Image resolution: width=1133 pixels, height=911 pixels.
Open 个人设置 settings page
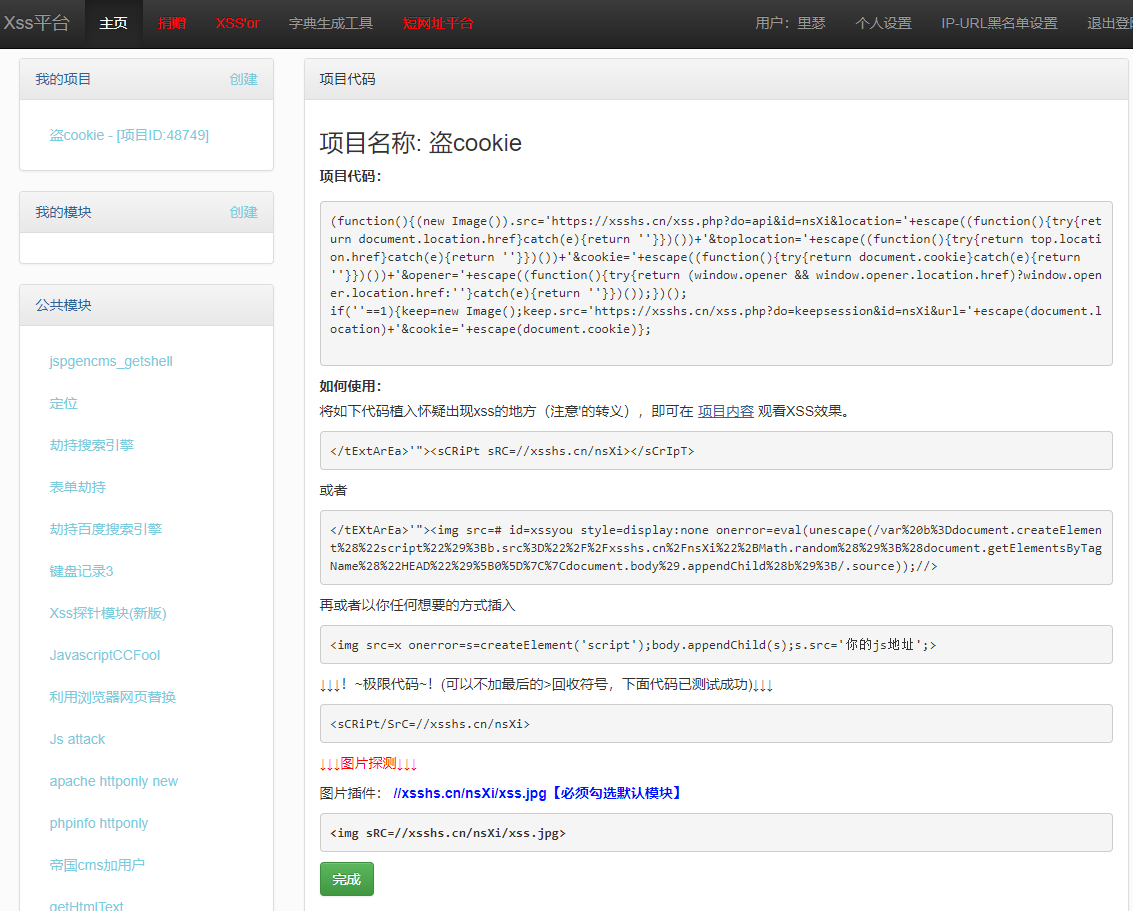coord(883,23)
